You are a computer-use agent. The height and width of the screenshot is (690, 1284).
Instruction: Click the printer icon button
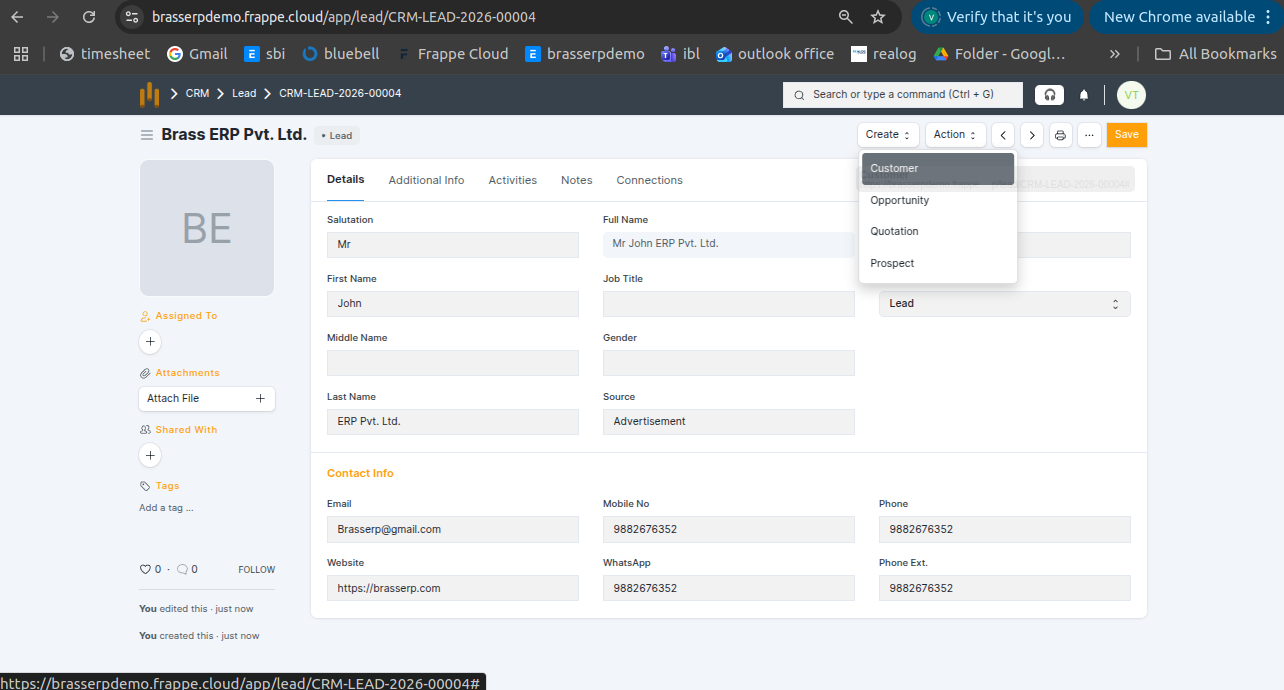(x=1060, y=135)
